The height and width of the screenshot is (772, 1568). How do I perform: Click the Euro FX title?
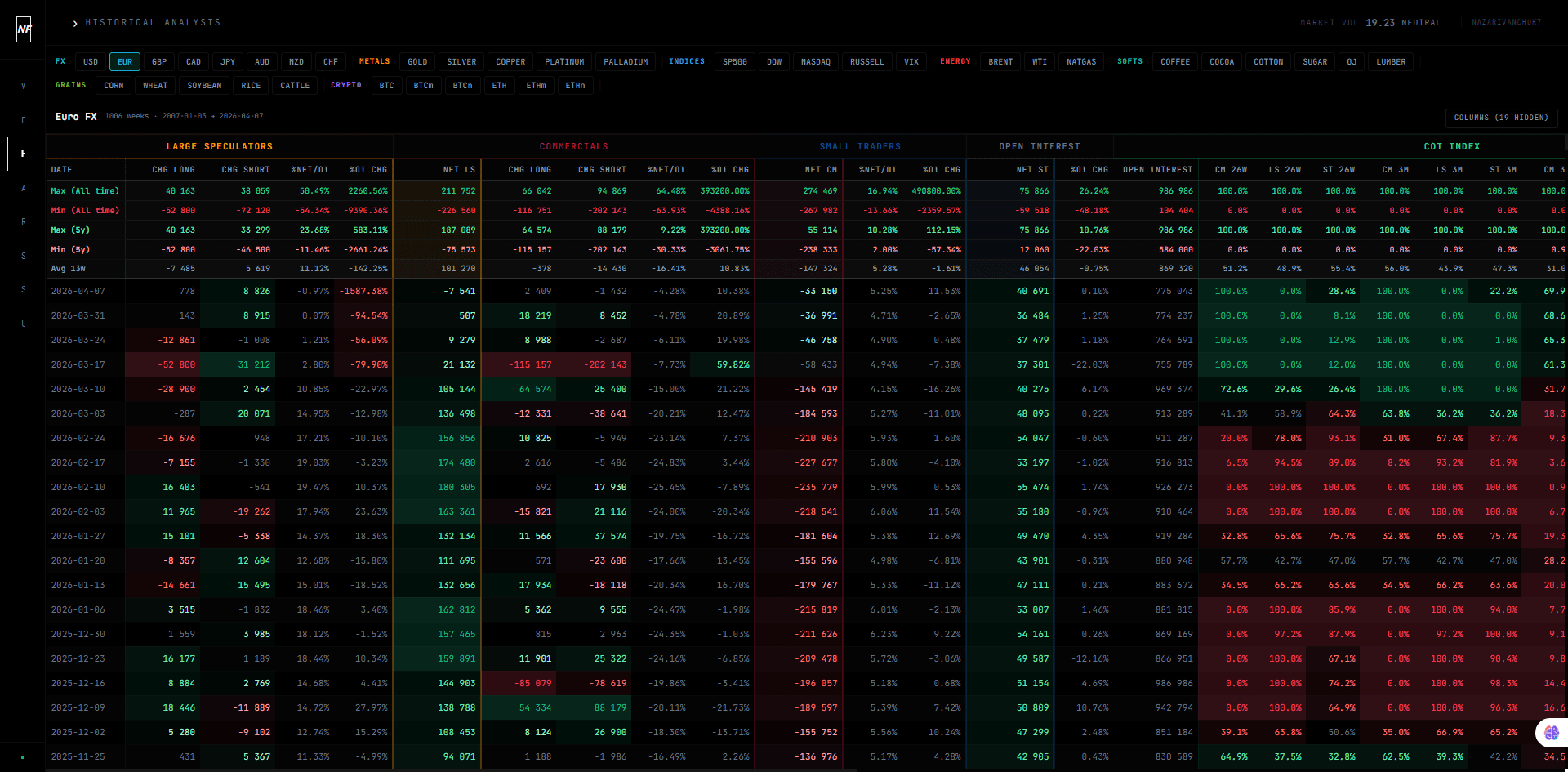click(x=76, y=117)
